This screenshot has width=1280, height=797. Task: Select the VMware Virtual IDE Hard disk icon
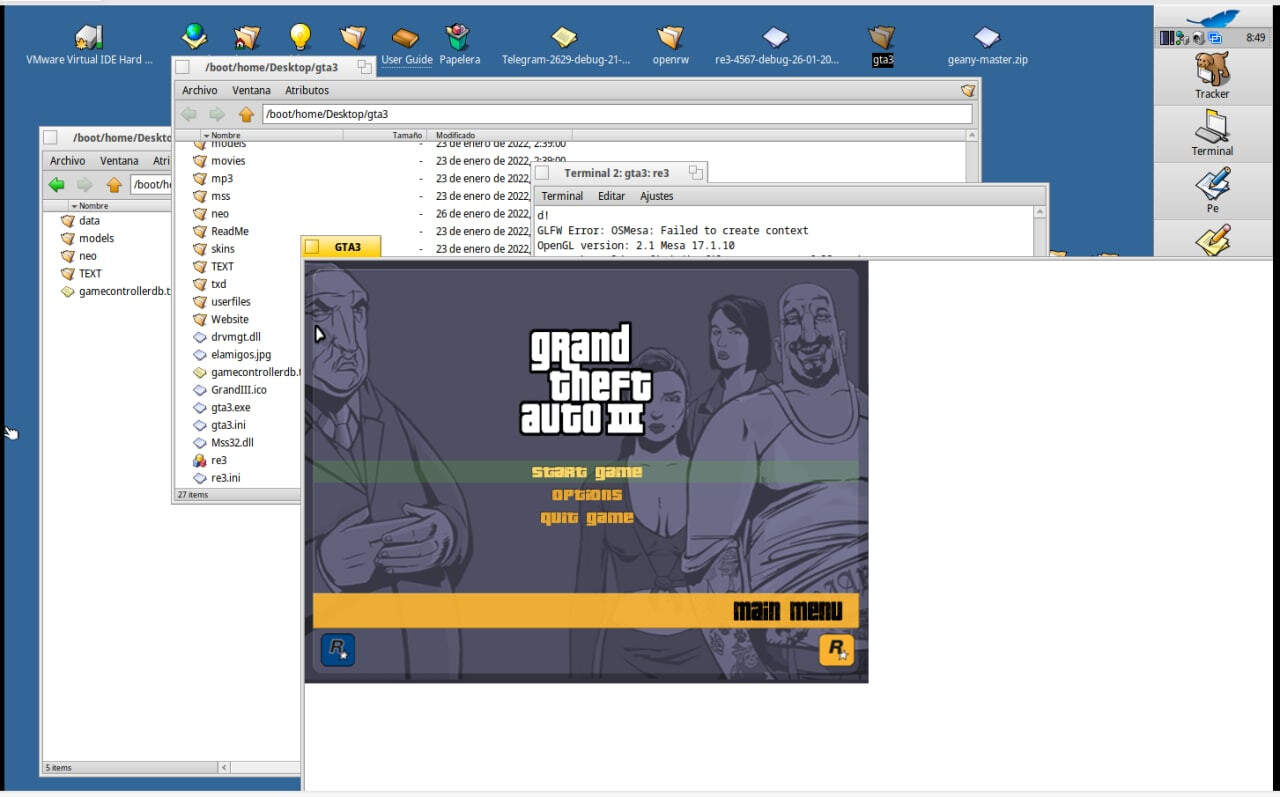[89, 45]
